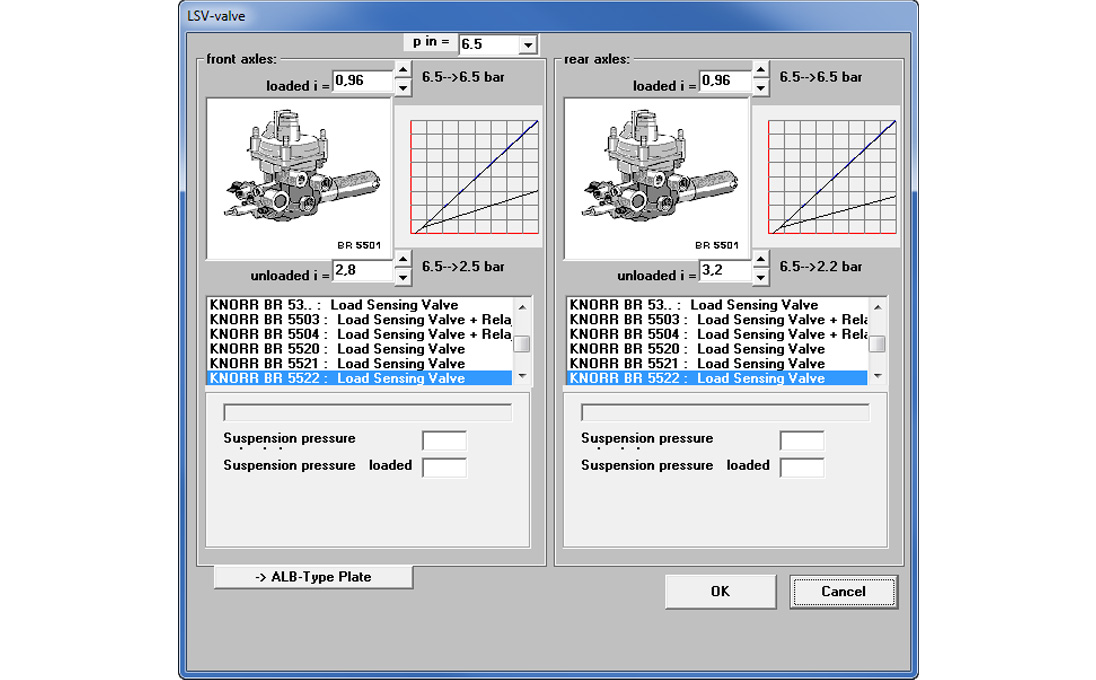
Task: Click the front axles 6.5-->6.5 bar text
Action: pyautogui.click(x=463, y=77)
